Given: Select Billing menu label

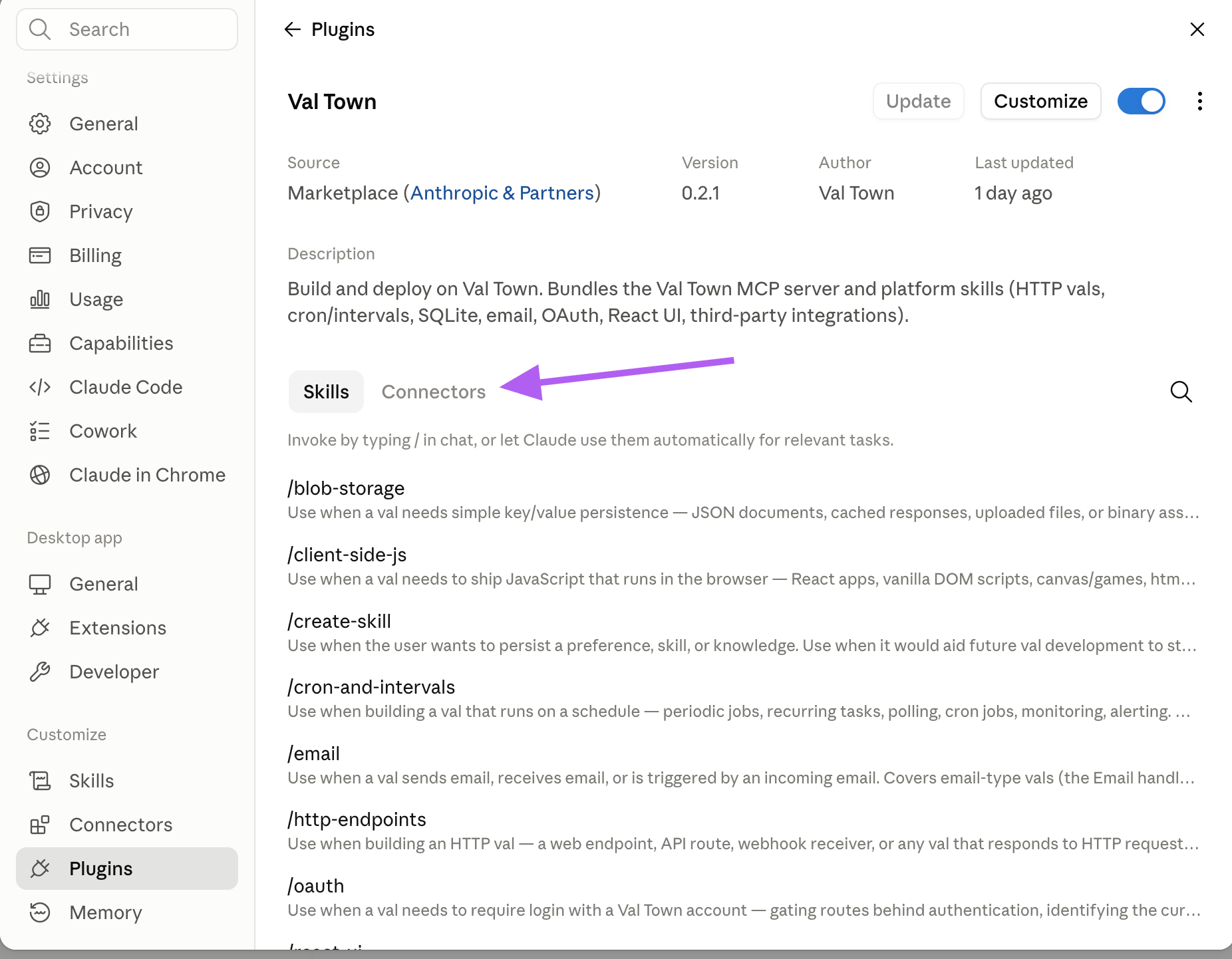Looking at the screenshot, I should tap(96, 255).
